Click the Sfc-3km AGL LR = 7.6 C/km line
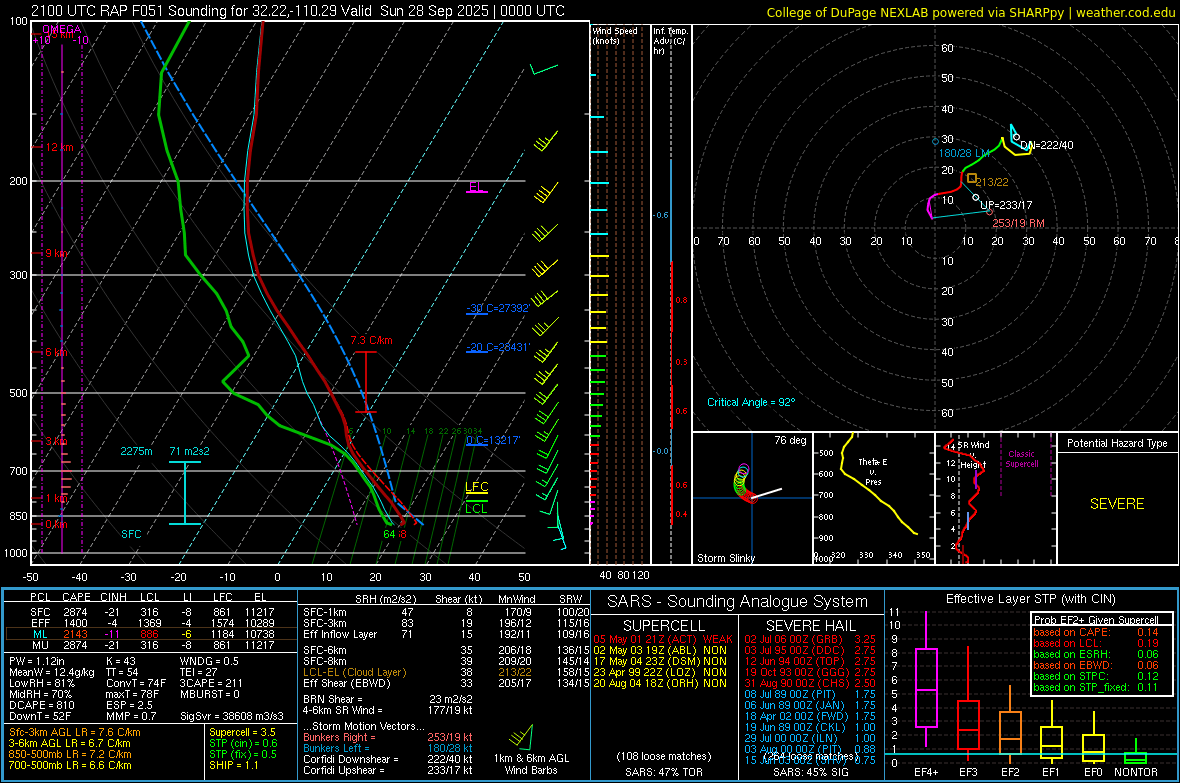 pos(75,732)
